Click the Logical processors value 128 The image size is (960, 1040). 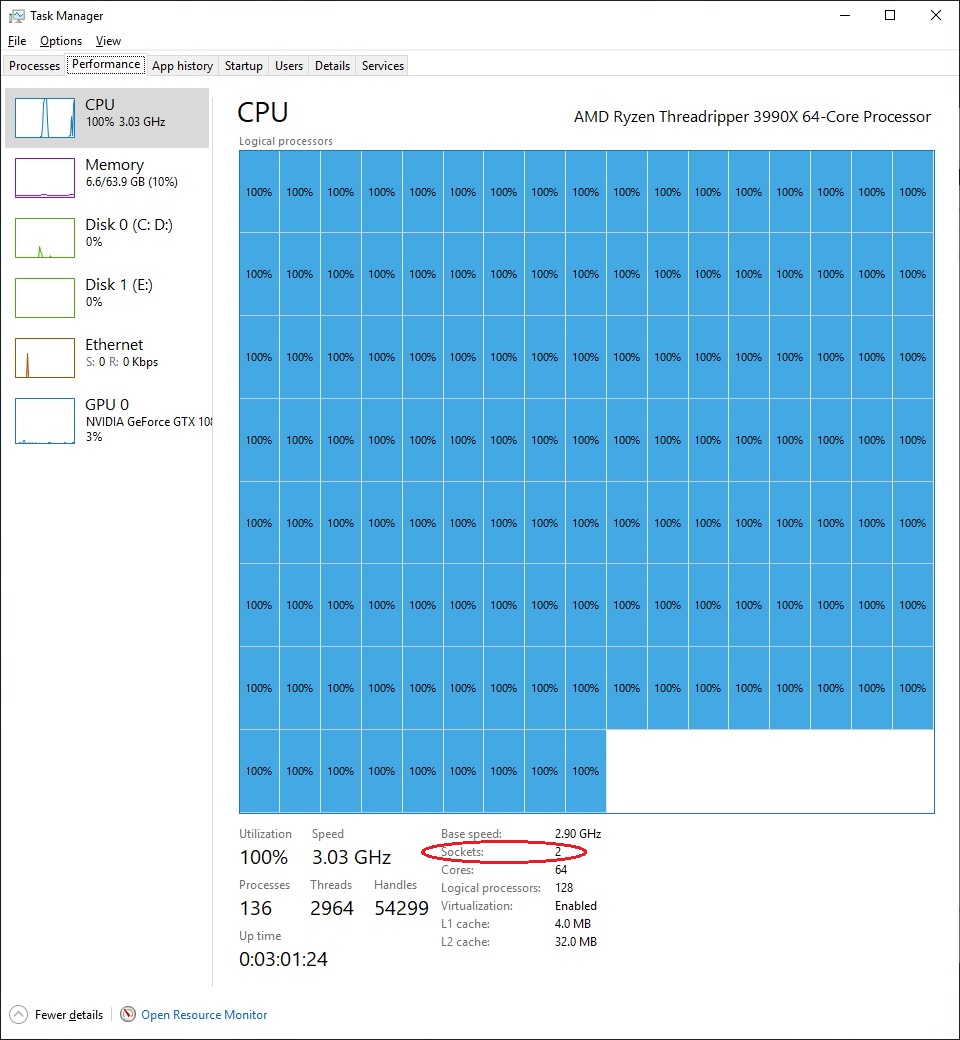[x=564, y=887]
